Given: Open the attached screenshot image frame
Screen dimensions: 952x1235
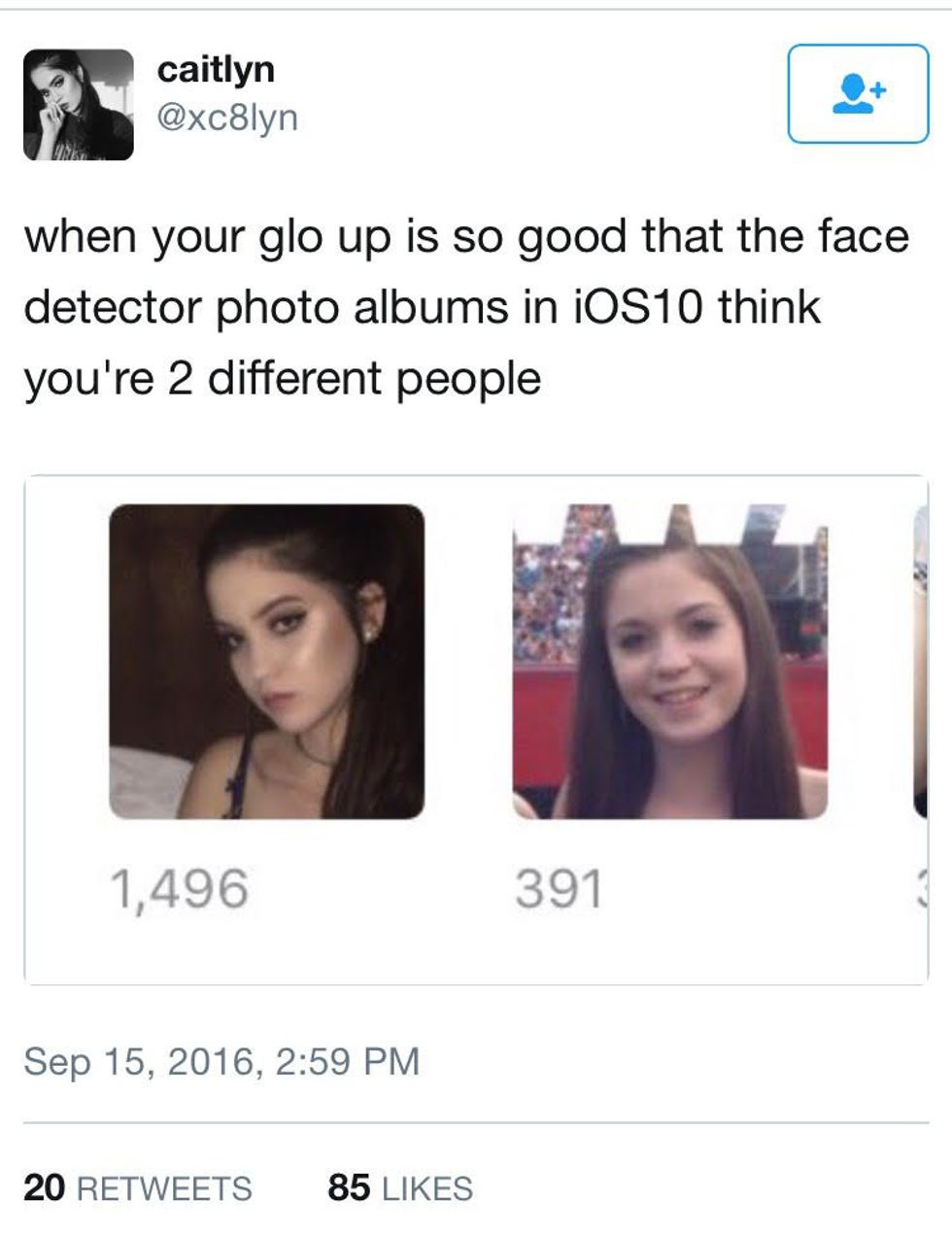Looking at the screenshot, I should 476,730.
